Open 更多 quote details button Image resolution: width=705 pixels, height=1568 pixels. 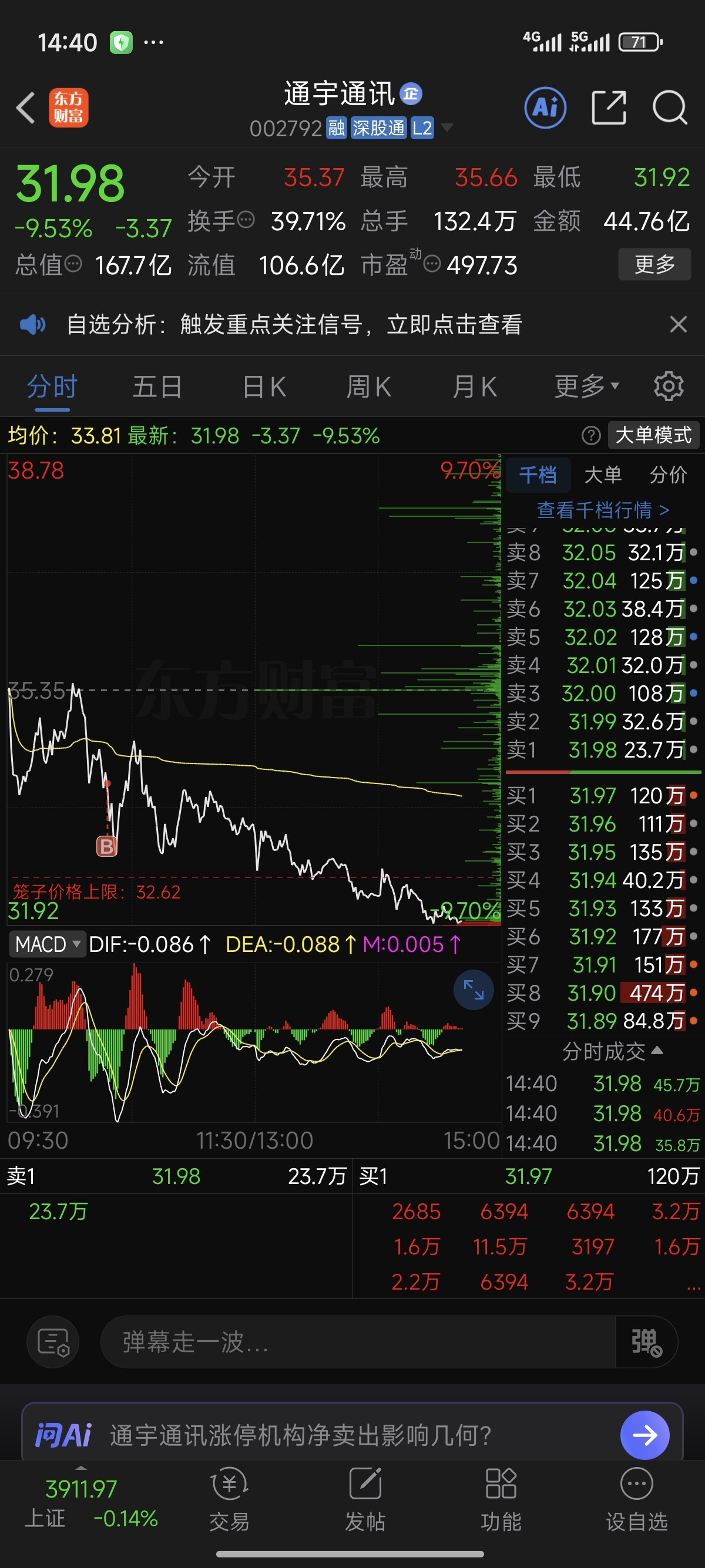click(x=654, y=264)
